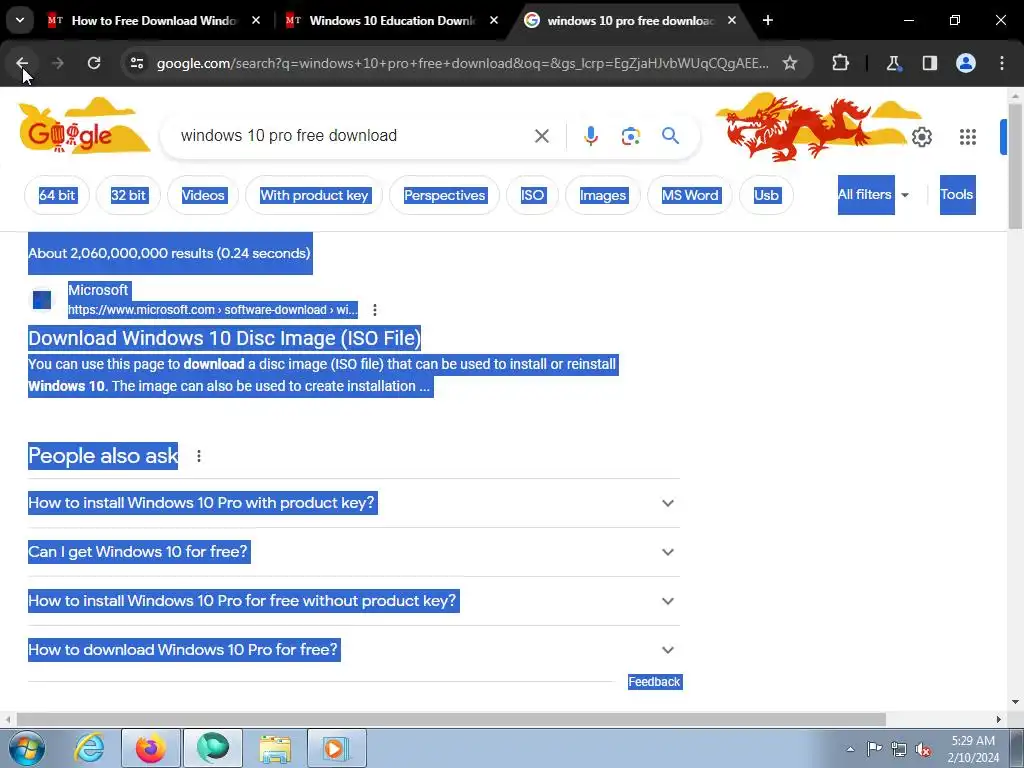
Task: Open a new tab with the plus button
Action: (x=768, y=20)
